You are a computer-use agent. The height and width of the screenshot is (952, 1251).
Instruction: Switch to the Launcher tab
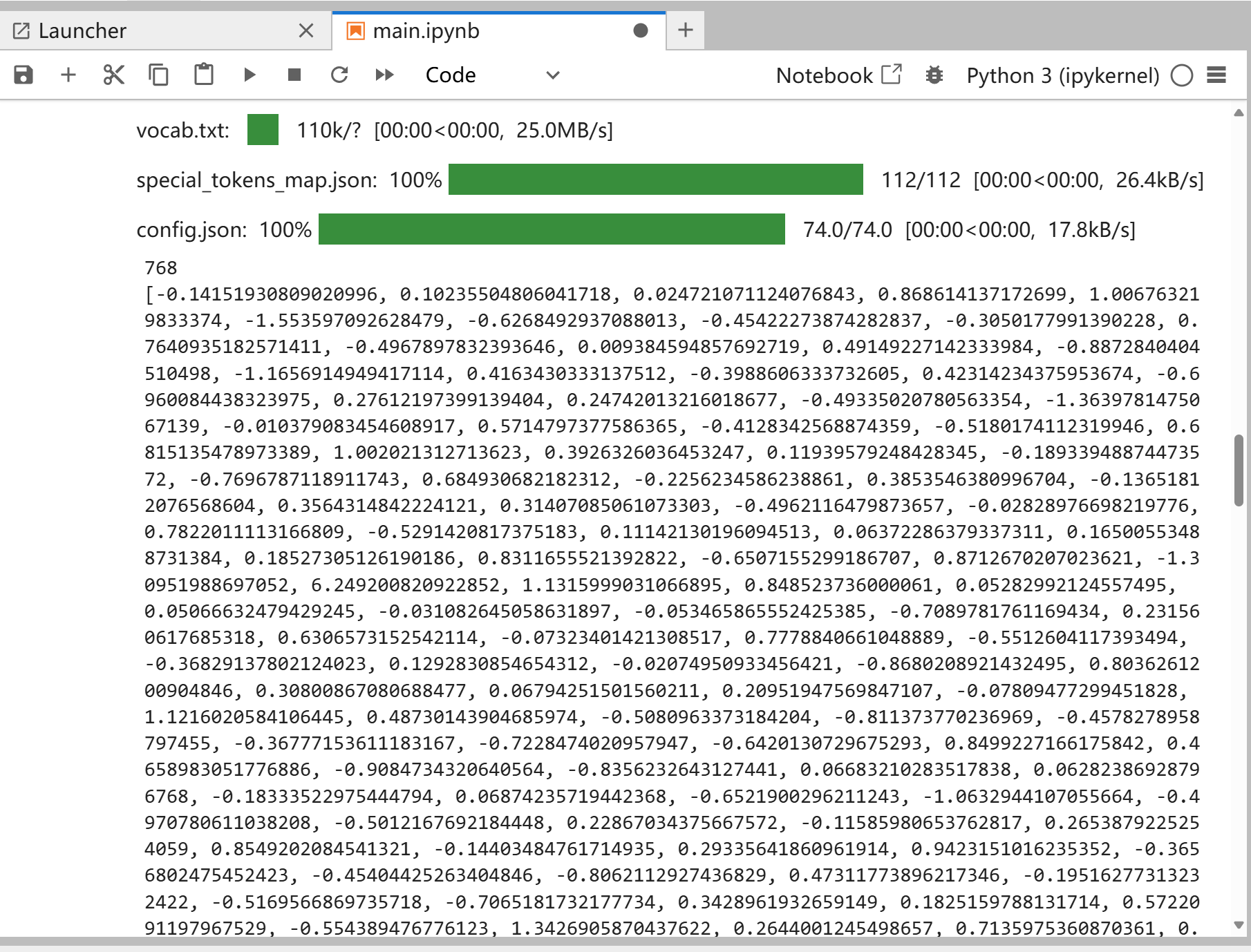click(x=82, y=30)
